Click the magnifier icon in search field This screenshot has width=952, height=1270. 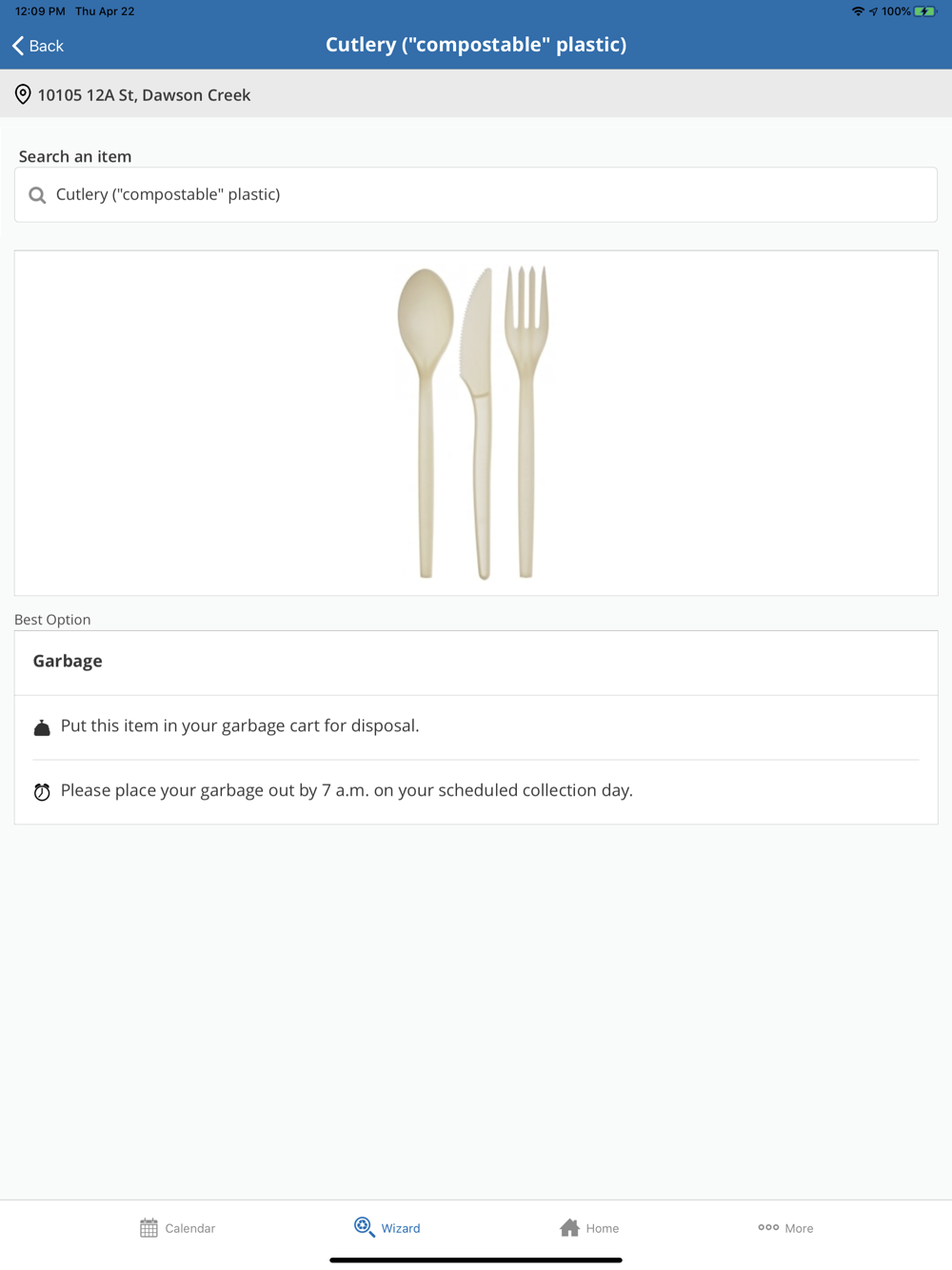[37, 195]
